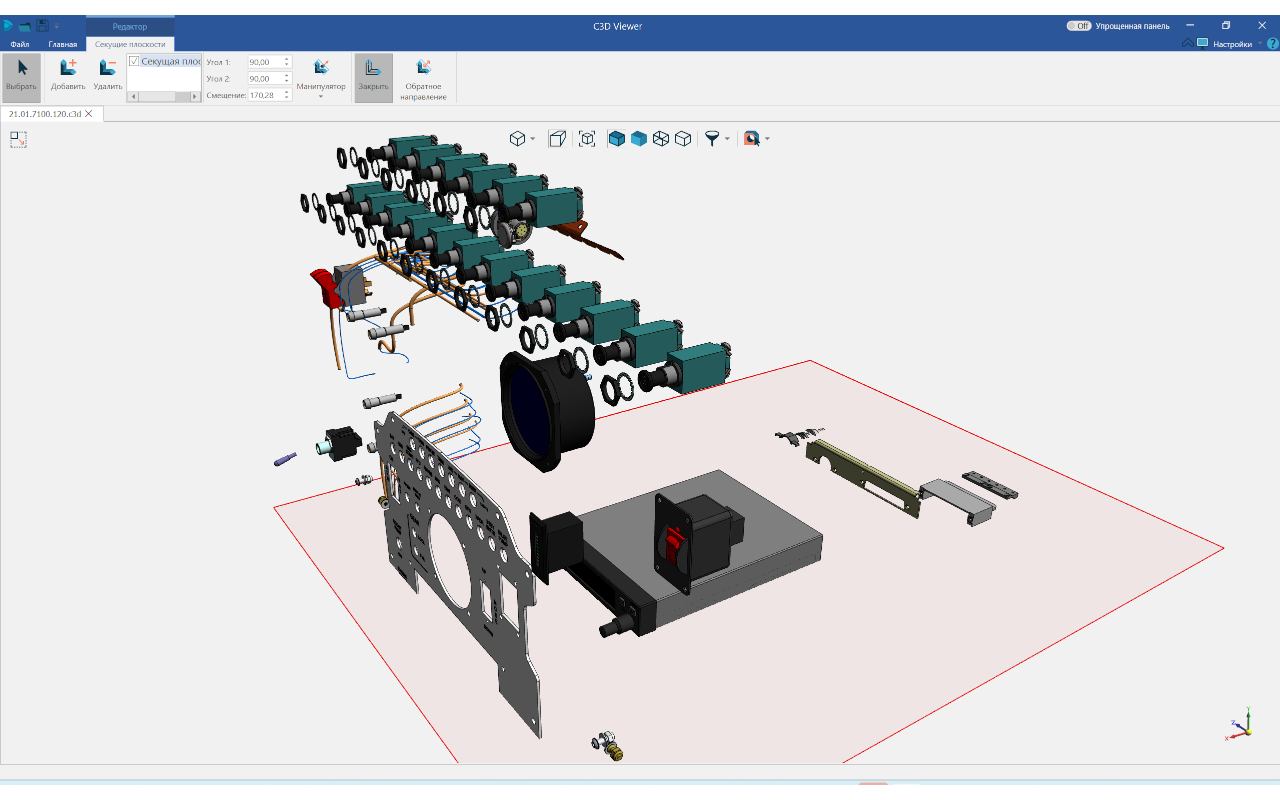Click the cutting planes list scrollbar thumb
1280x800 pixels.
coord(156,96)
